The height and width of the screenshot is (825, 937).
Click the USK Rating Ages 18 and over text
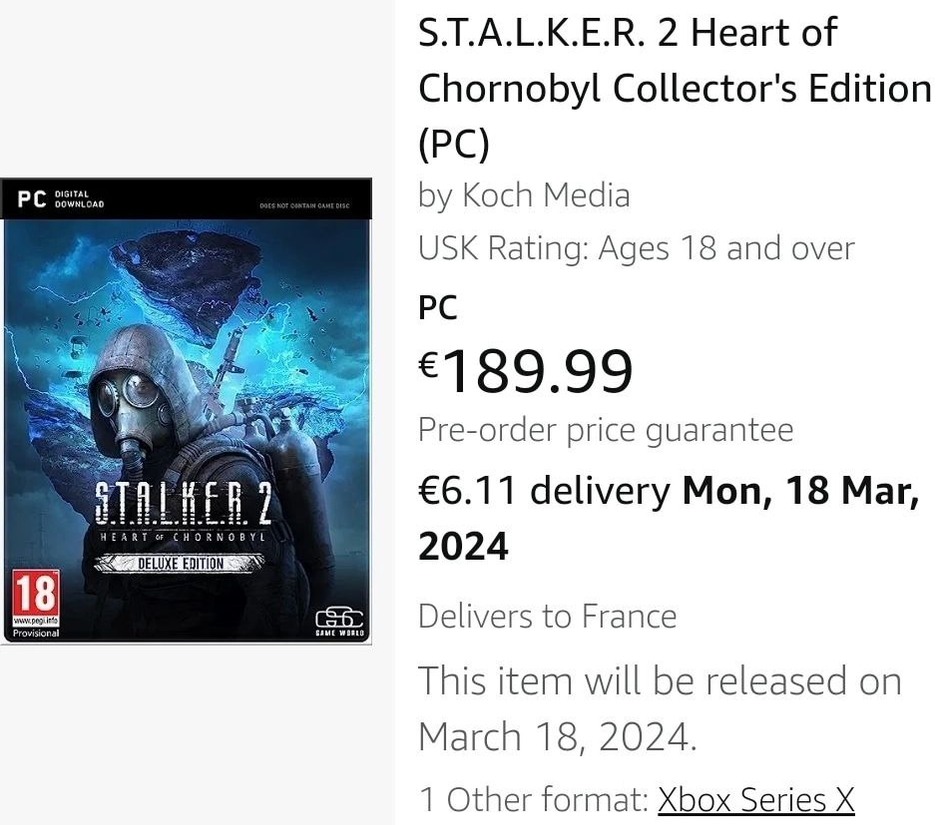pyautogui.click(x=636, y=248)
